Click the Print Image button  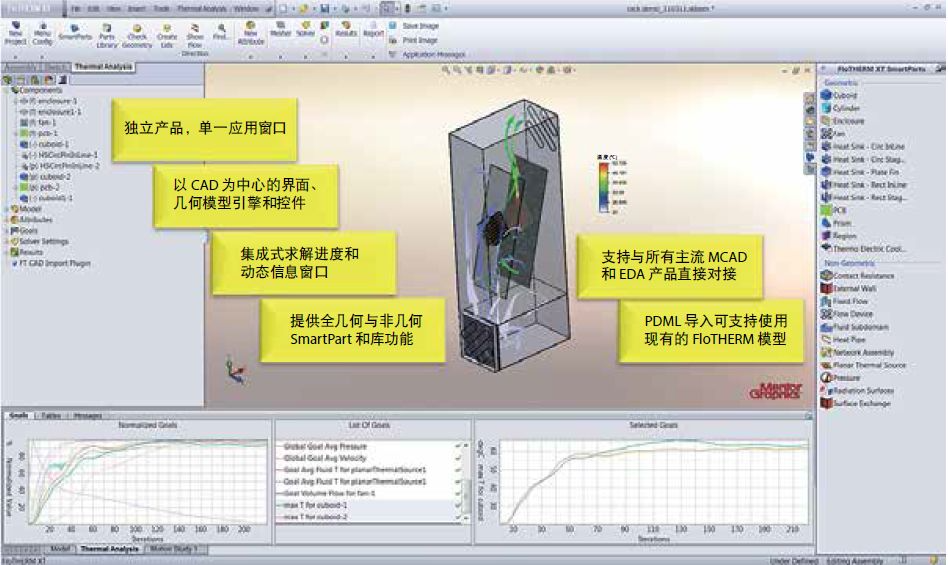point(414,40)
